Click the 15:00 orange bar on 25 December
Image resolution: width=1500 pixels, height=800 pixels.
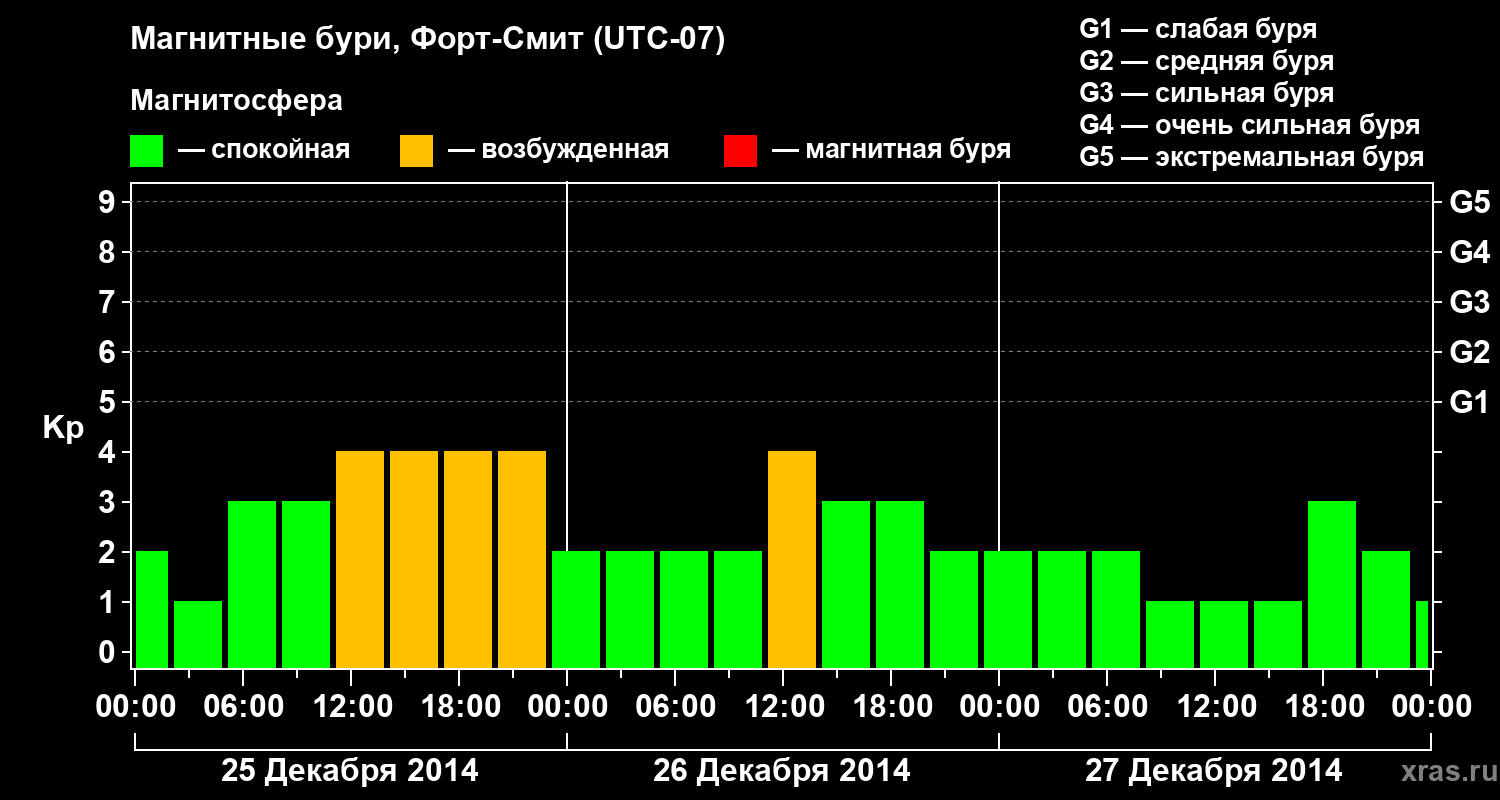tap(414, 559)
